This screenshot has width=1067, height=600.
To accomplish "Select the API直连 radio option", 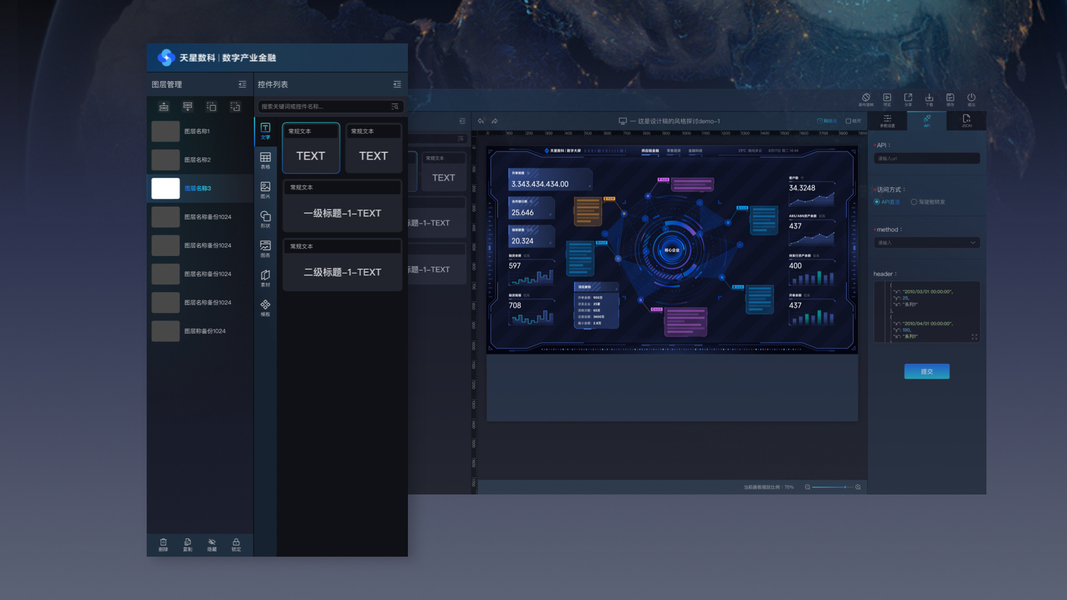I will coord(876,202).
